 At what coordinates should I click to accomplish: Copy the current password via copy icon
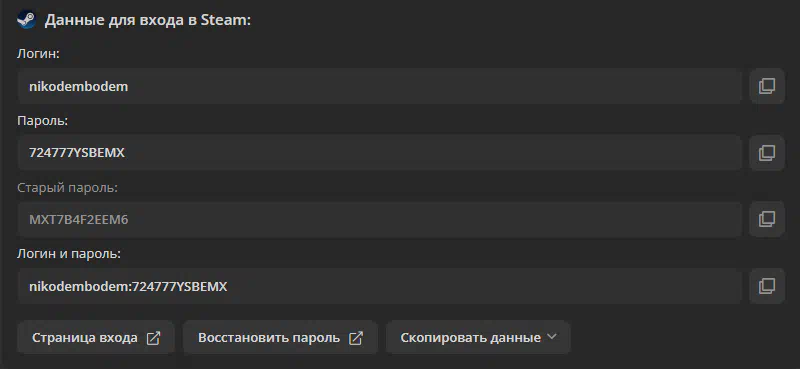(x=767, y=153)
